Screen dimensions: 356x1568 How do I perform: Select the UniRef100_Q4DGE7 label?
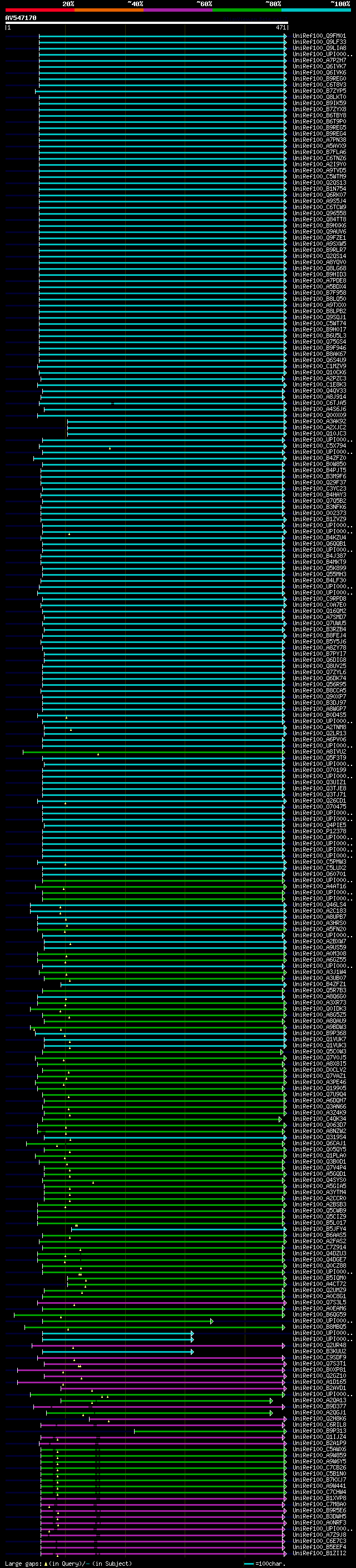319,1259
